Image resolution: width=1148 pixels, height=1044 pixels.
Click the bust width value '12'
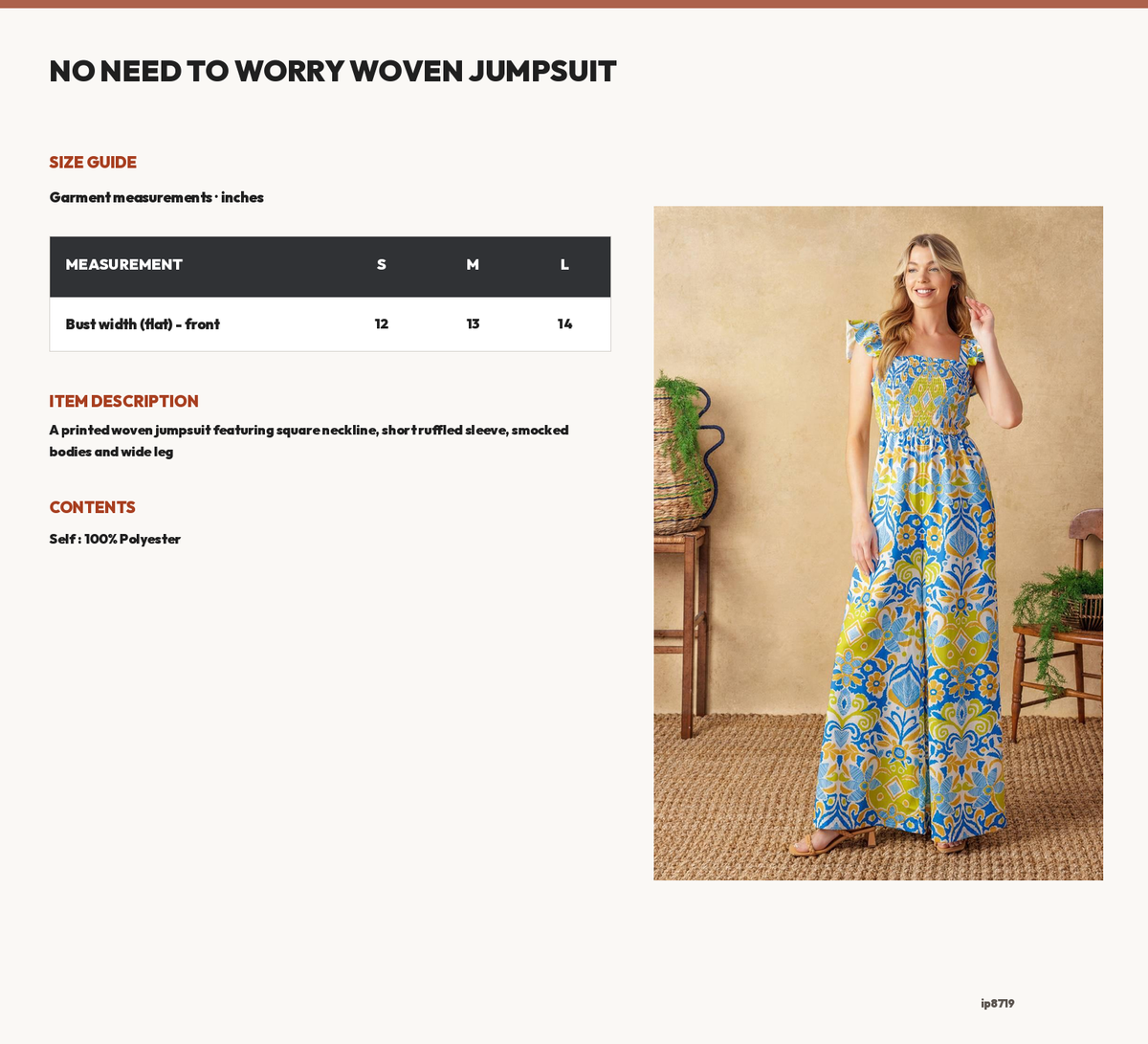[x=382, y=324]
